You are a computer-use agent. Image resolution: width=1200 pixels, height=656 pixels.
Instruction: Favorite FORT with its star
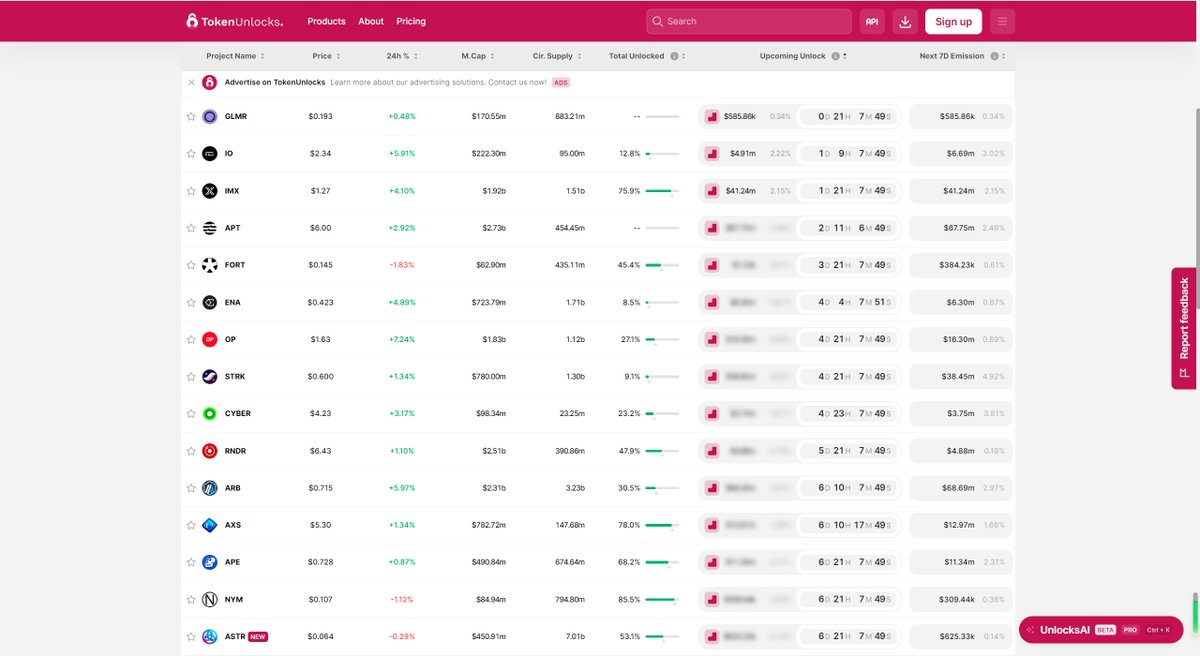pos(191,265)
